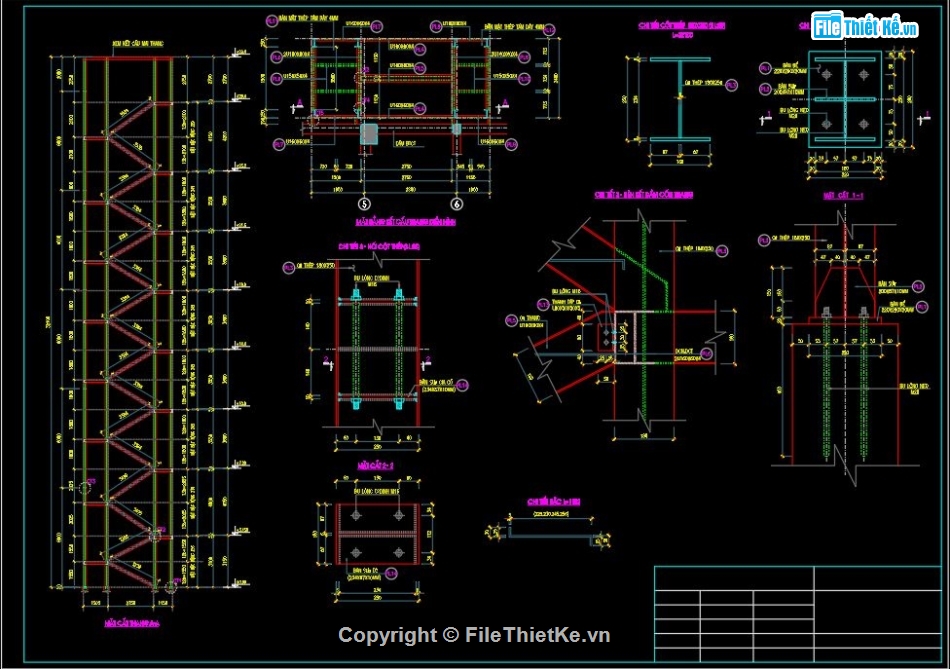
Task: Click the large gray column square at axis 5
Action: [x=369, y=133]
